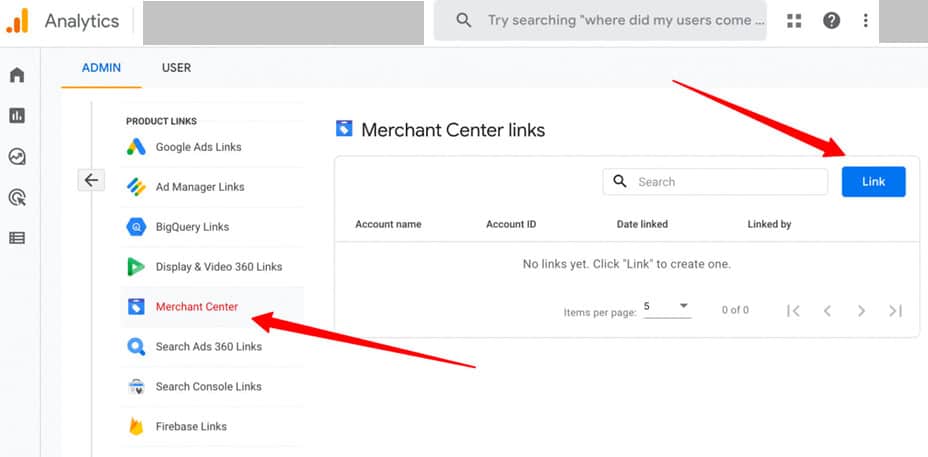This screenshot has height=457, width=928.
Task: Click the Date linked column header
Action: (x=642, y=224)
